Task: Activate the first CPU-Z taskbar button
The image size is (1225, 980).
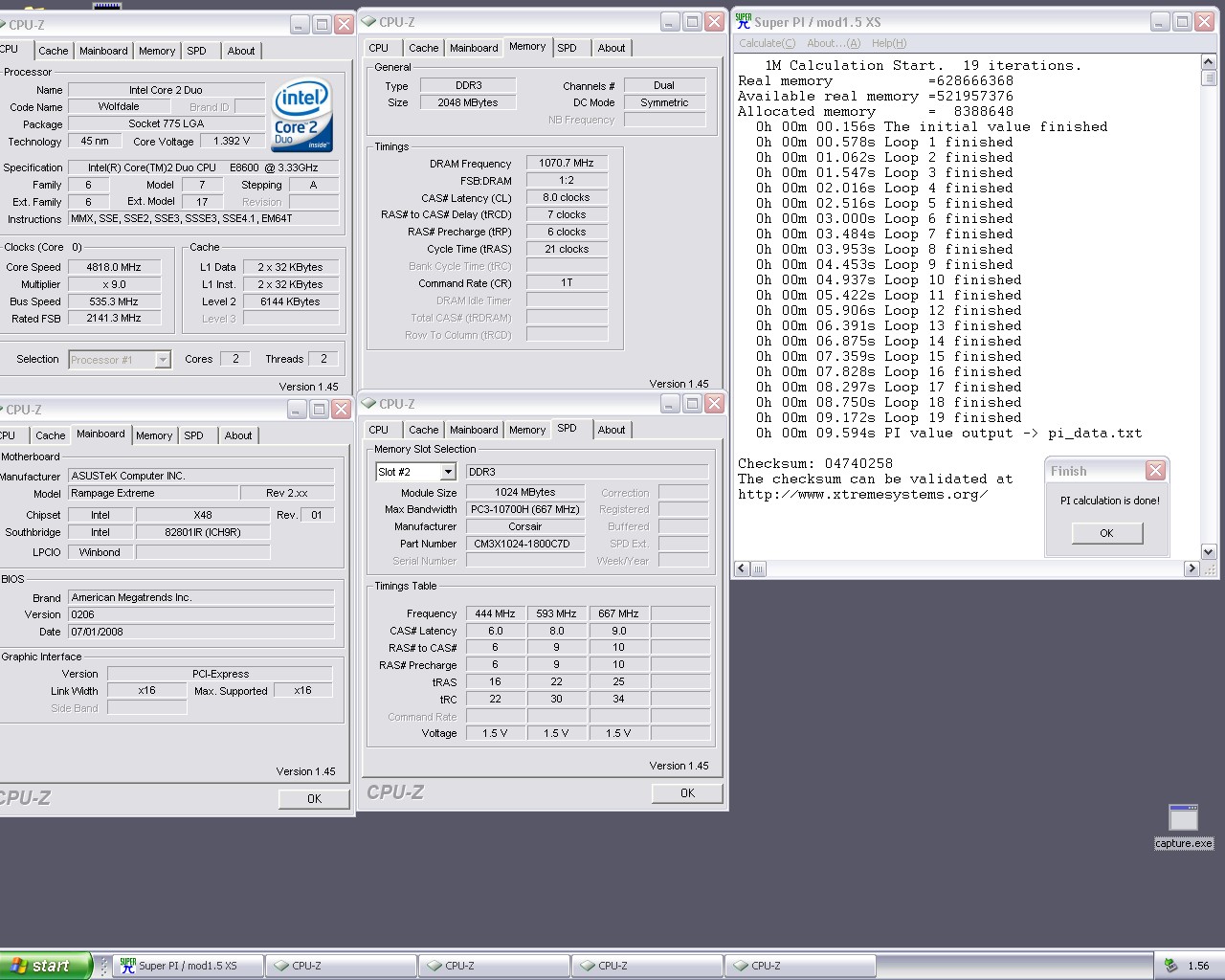Action: click(x=340, y=966)
